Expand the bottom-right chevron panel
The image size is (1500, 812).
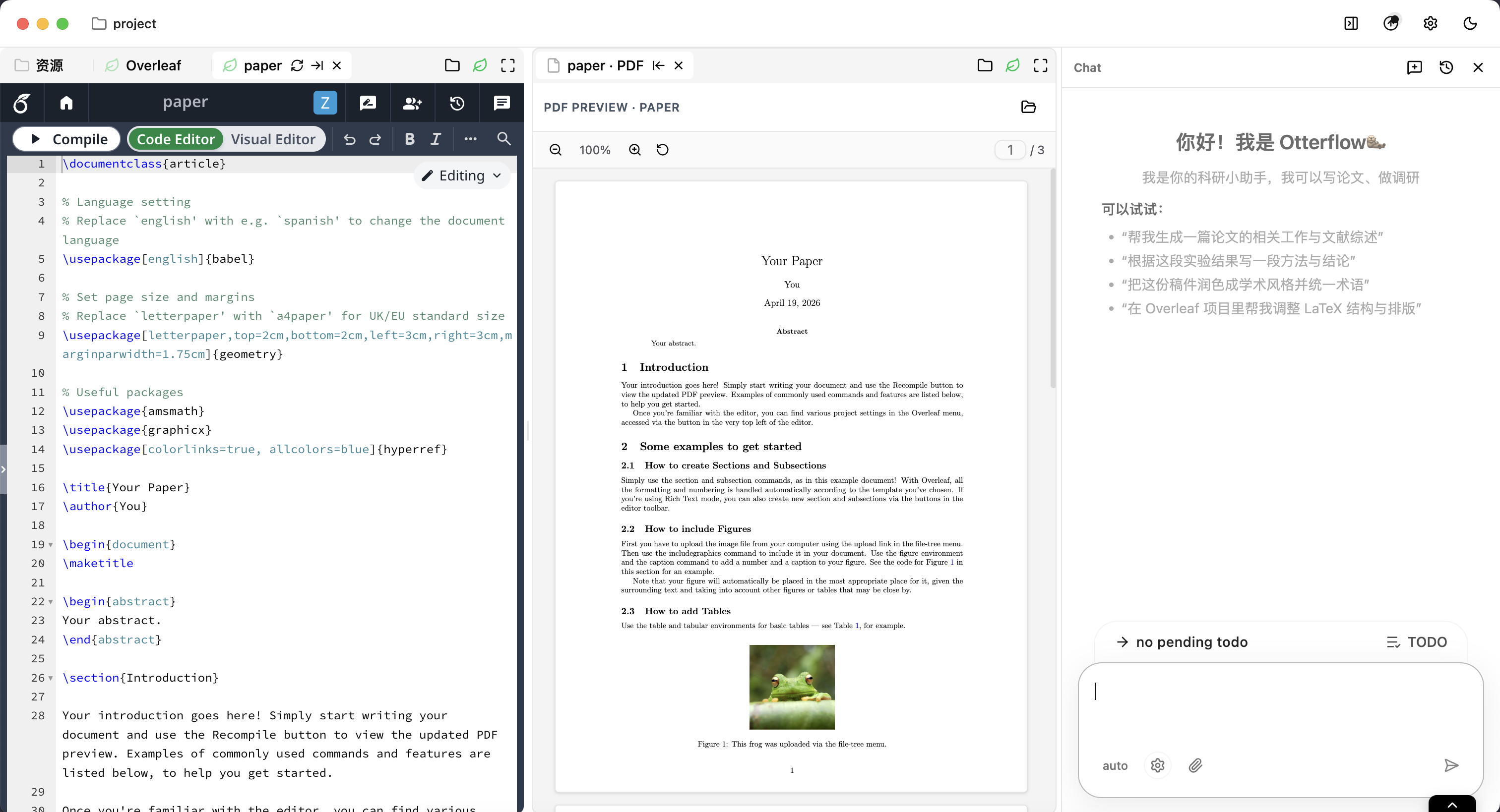(x=1452, y=805)
